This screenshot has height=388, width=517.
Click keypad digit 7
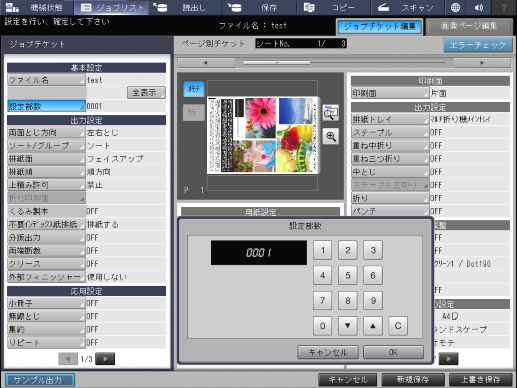[x=322, y=300]
